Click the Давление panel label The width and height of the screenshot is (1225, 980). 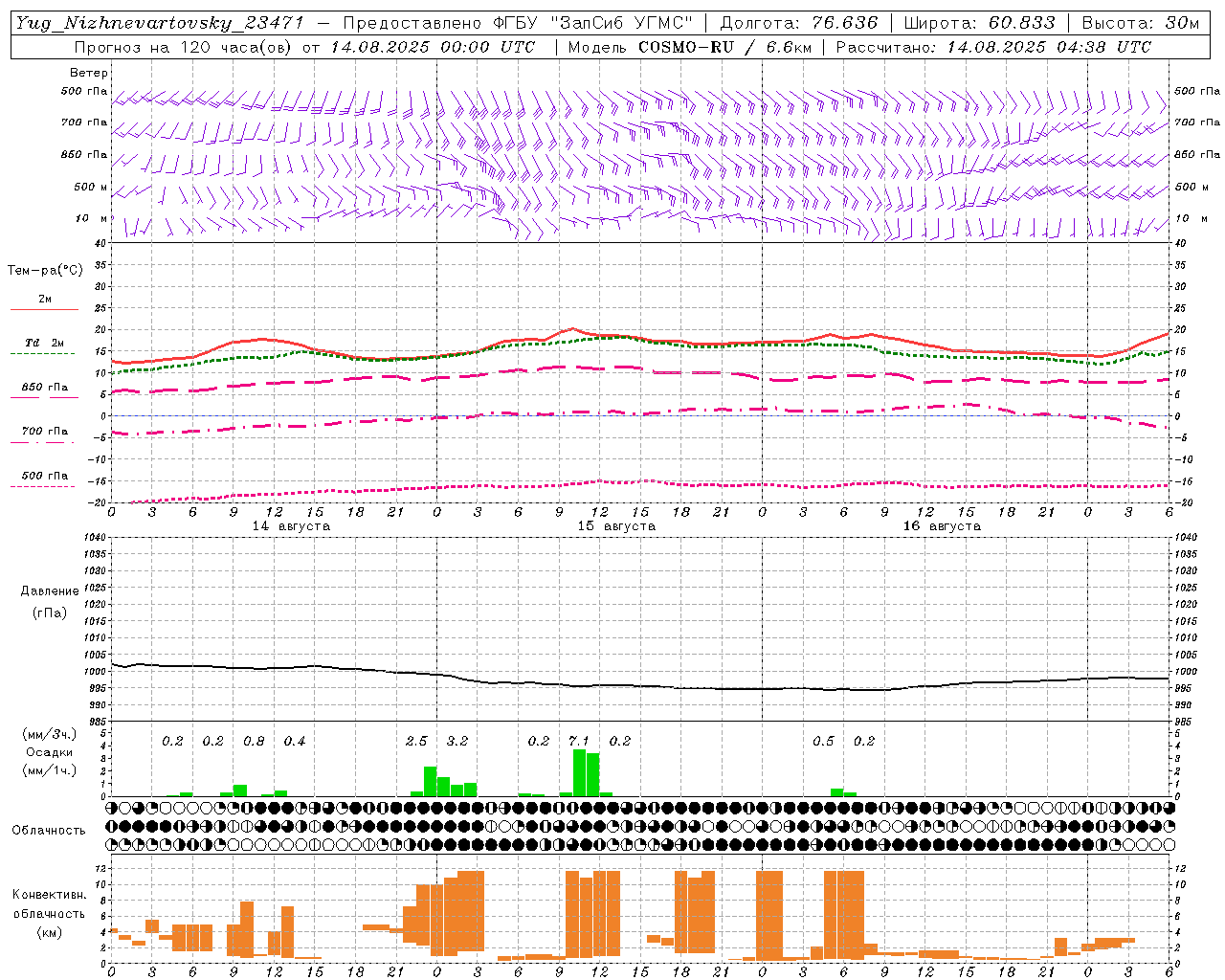(50, 591)
